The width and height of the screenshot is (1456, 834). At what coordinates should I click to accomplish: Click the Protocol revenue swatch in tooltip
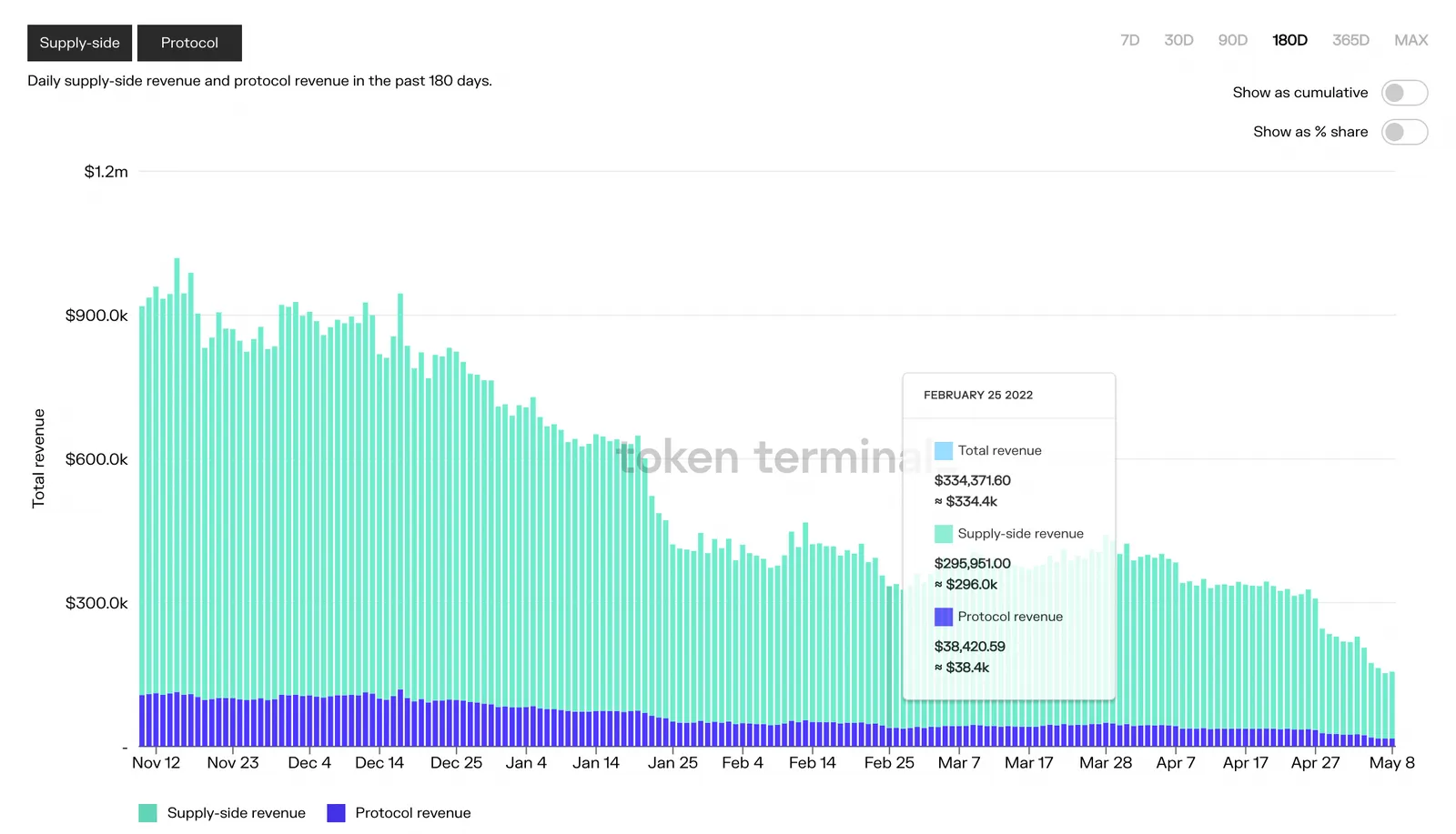coord(944,617)
